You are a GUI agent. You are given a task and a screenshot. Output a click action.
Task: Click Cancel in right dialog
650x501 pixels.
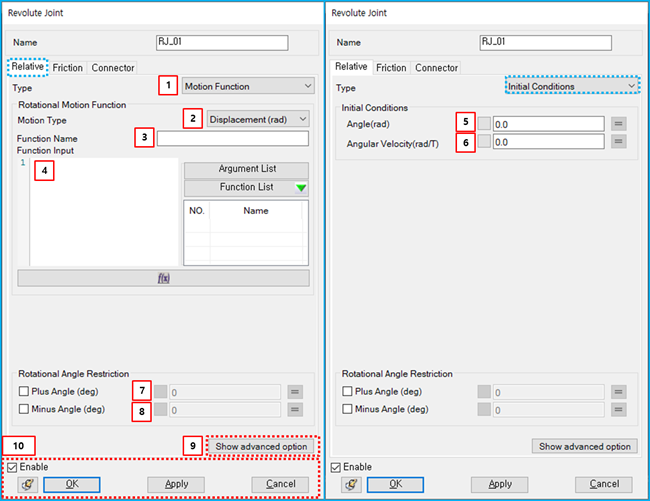tap(604, 484)
